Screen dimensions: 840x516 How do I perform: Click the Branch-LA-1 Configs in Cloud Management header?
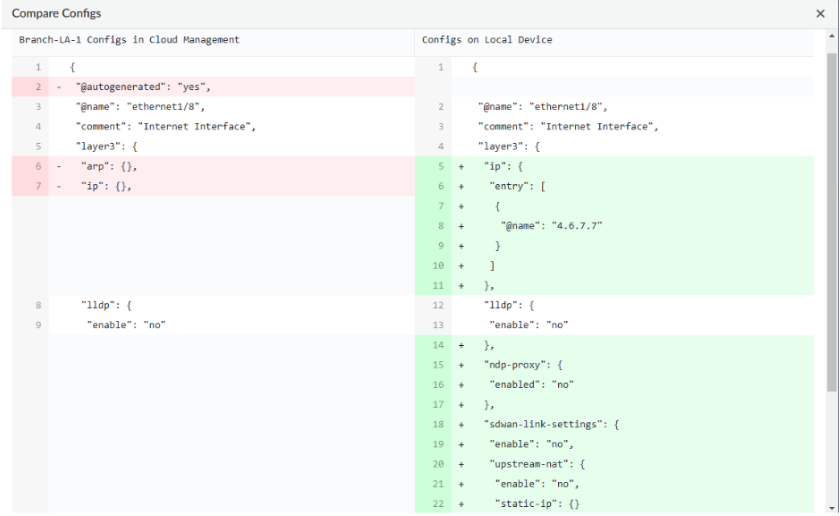(129, 40)
